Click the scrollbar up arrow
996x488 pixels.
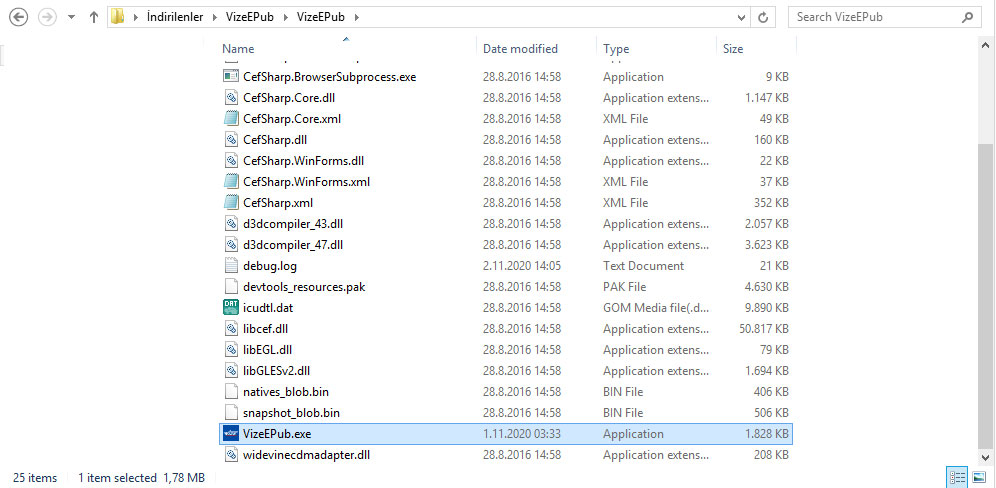[985, 46]
